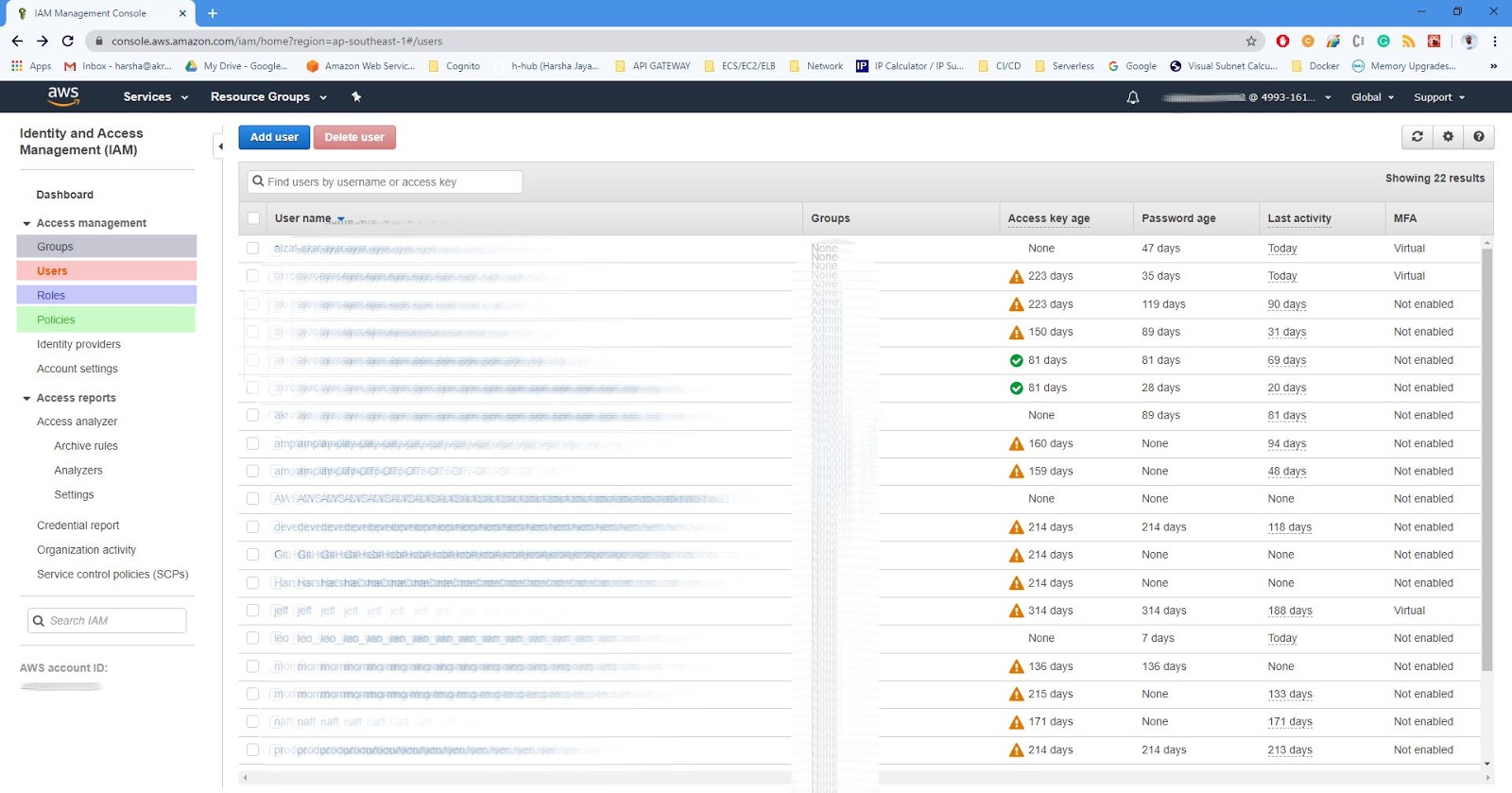View site security lock icon
The height and width of the screenshot is (793, 1512).
pyautogui.click(x=99, y=41)
